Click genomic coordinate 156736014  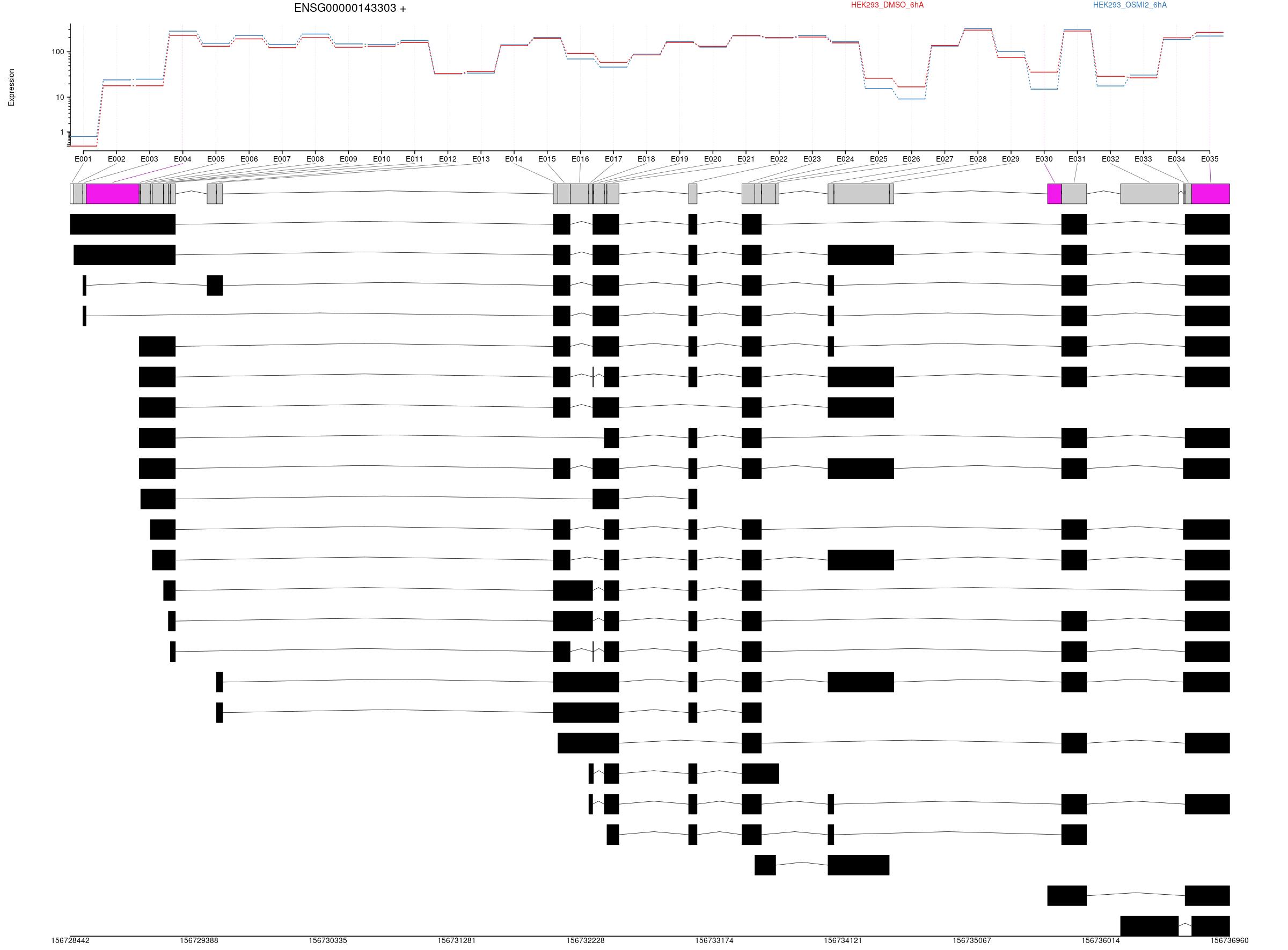(x=1101, y=941)
